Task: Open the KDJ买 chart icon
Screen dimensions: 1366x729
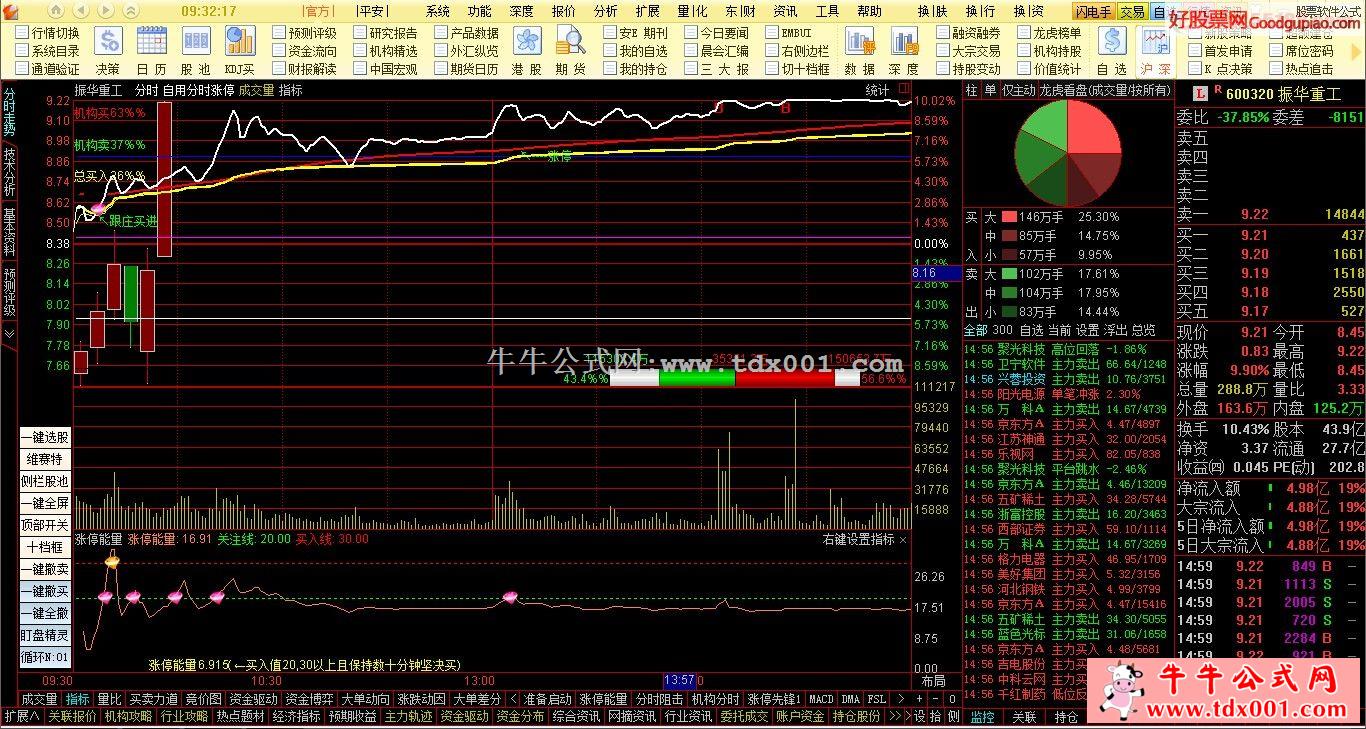Action: click(x=239, y=41)
